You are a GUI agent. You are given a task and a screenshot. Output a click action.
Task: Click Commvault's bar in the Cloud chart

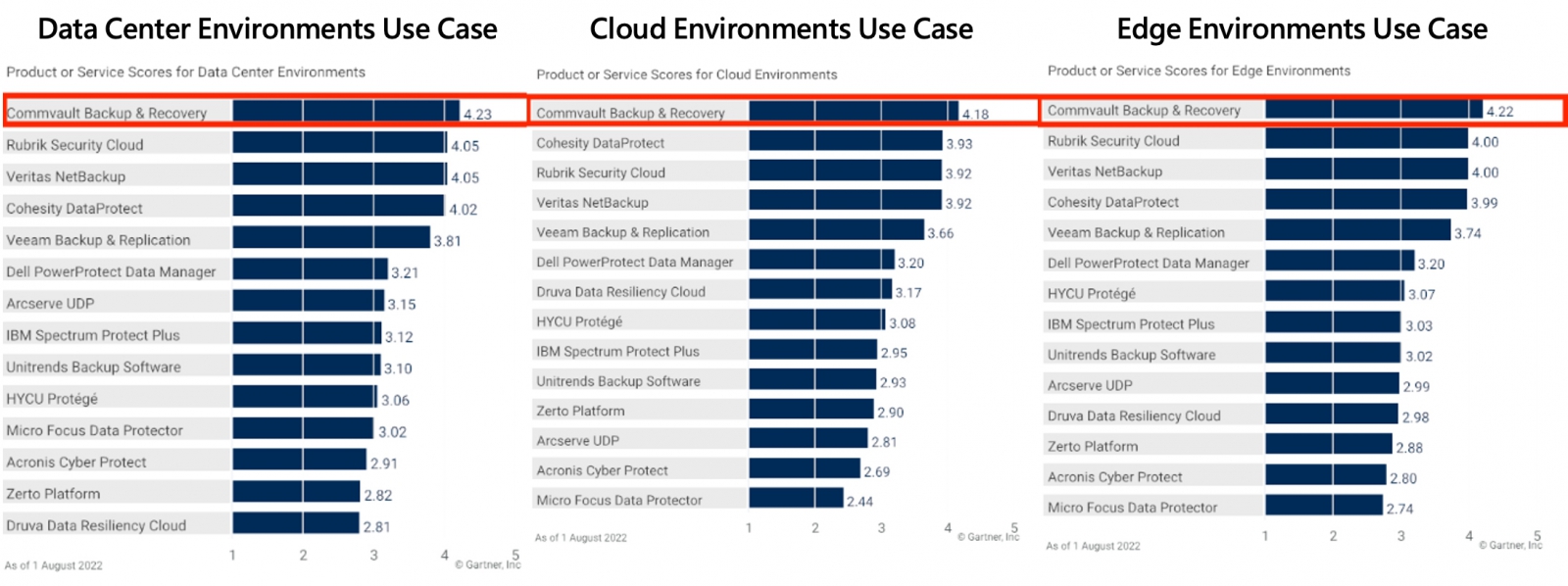pos(854,111)
